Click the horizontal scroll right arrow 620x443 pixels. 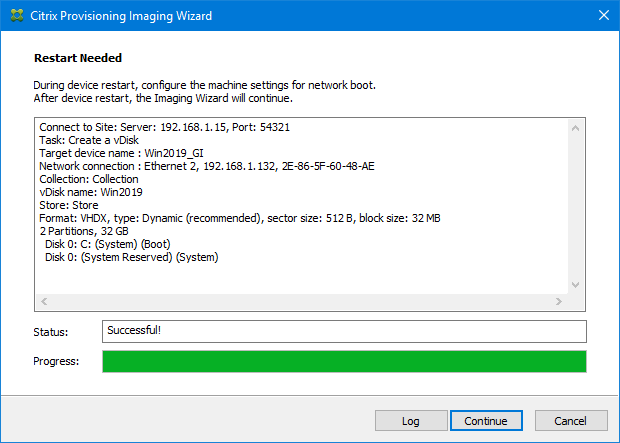pyautogui.click(x=559, y=301)
